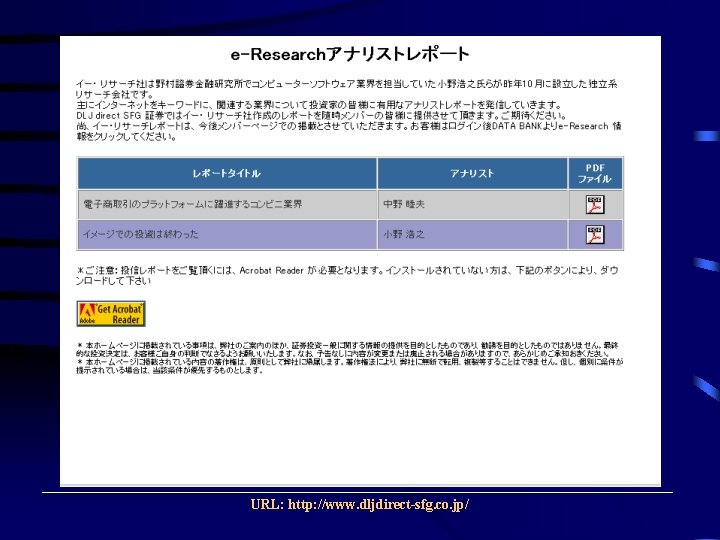
Task: Open PDF icon for 中野 睦夫 report
Action: tap(595, 204)
